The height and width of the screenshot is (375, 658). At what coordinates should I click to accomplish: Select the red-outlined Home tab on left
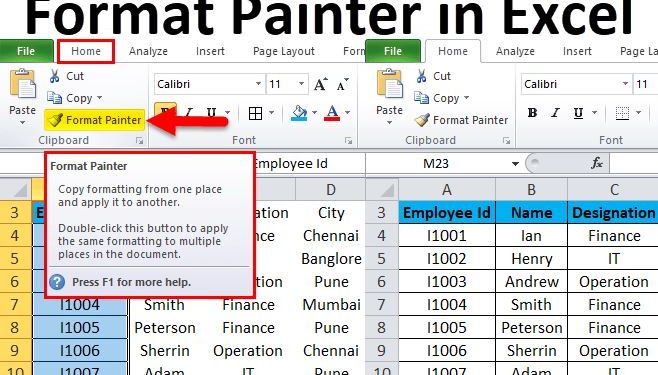coord(86,51)
